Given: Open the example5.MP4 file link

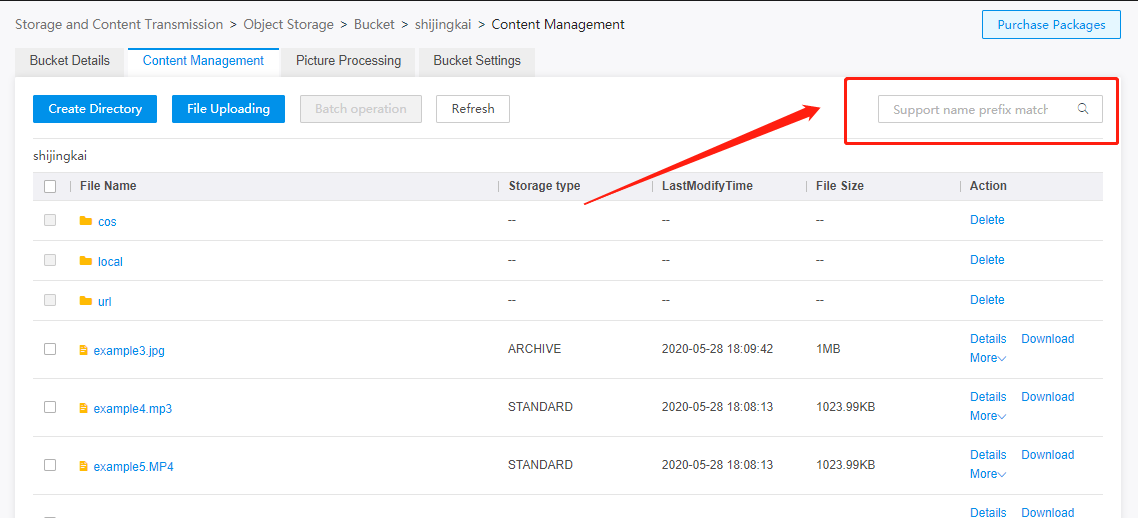Looking at the screenshot, I should (x=134, y=467).
